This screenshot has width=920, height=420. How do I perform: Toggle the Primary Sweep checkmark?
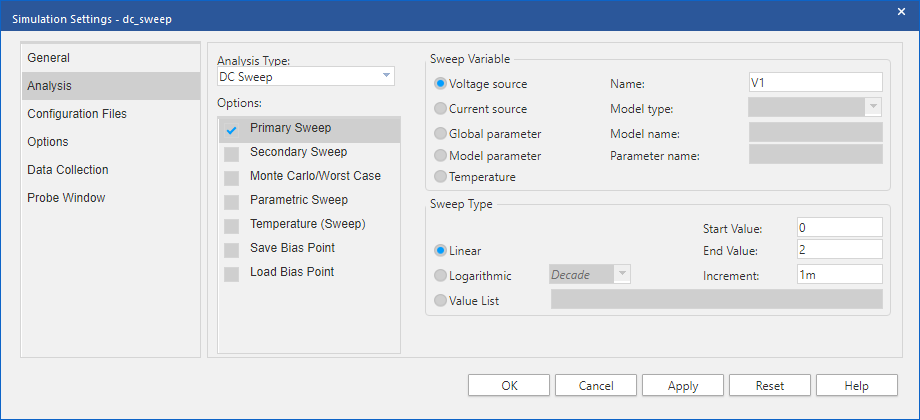pyautogui.click(x=231, y=130)
